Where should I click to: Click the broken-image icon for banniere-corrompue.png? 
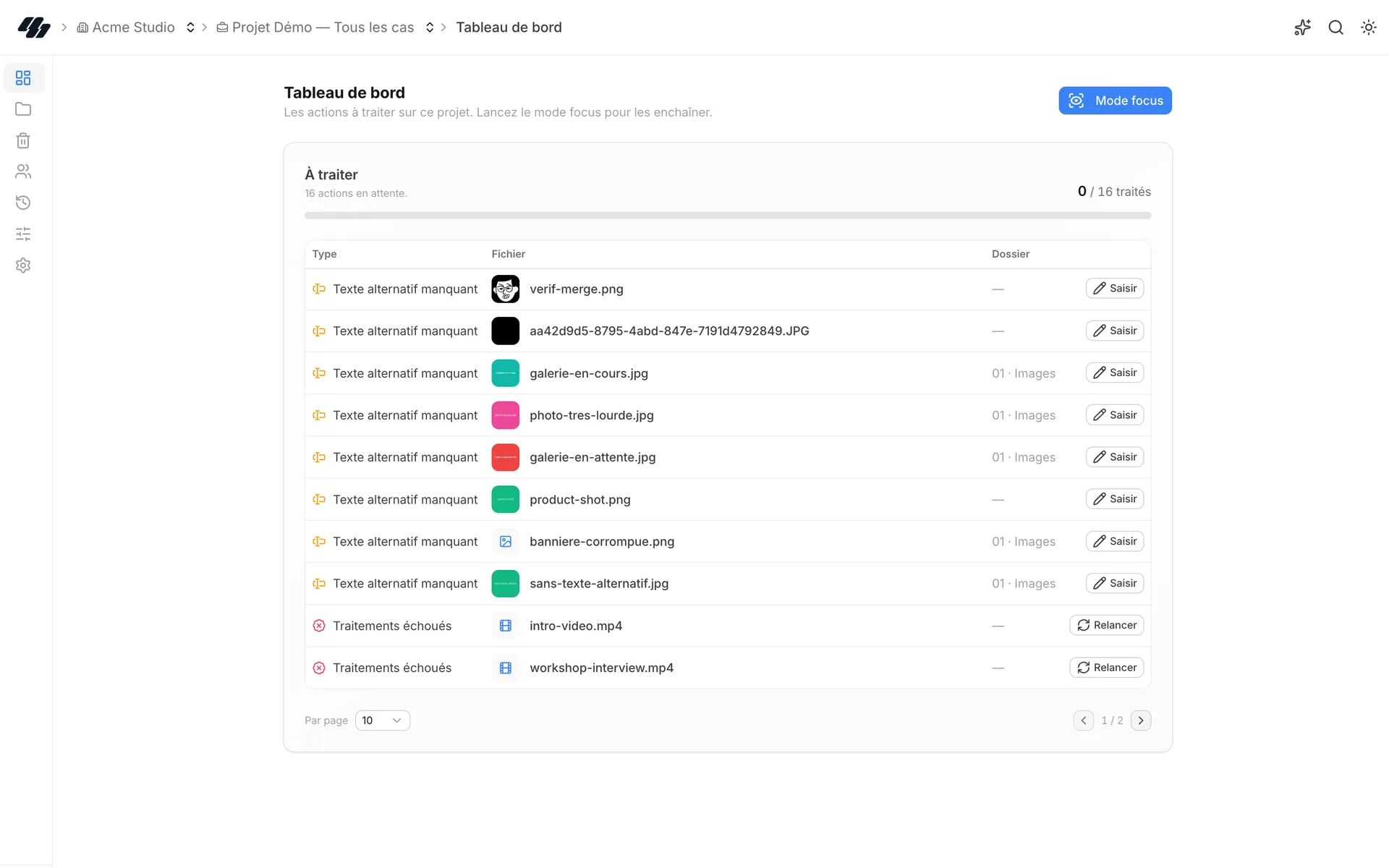coord(506,542)
